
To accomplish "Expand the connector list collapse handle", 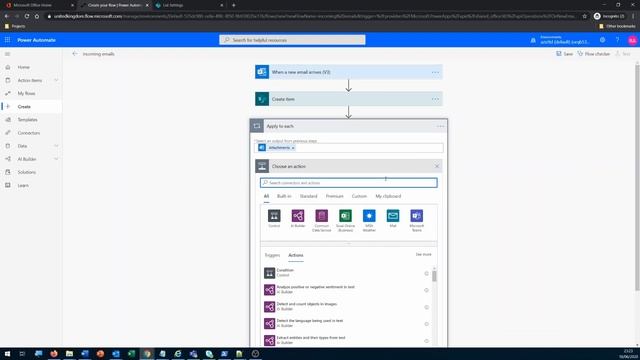I will 349,243.
